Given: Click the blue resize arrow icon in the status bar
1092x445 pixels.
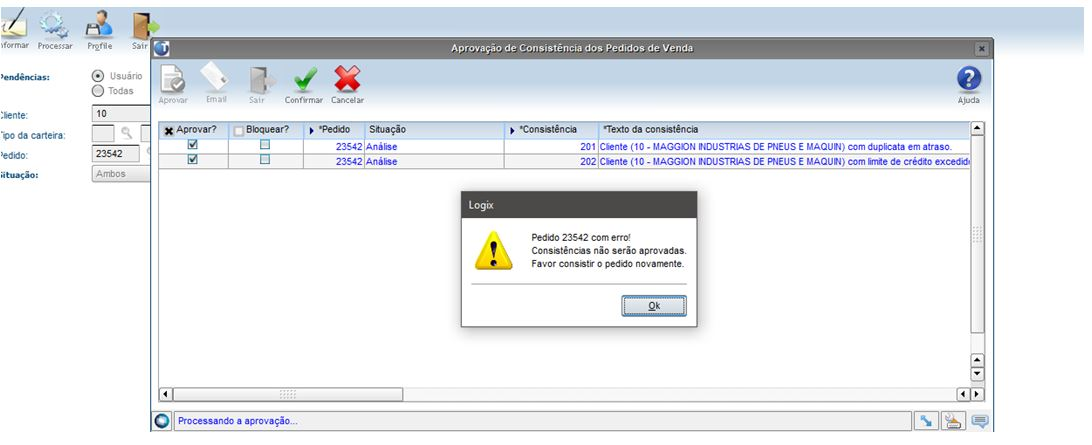Looking at the screenshot, I should click(x=926, y=421).
